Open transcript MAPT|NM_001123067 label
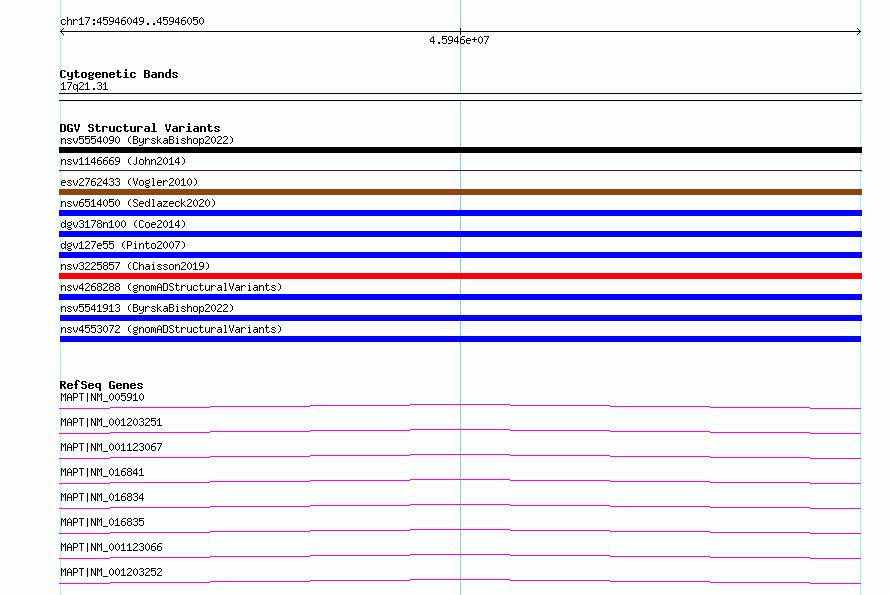This screenshot has height=595, width=890. (111, 447)
